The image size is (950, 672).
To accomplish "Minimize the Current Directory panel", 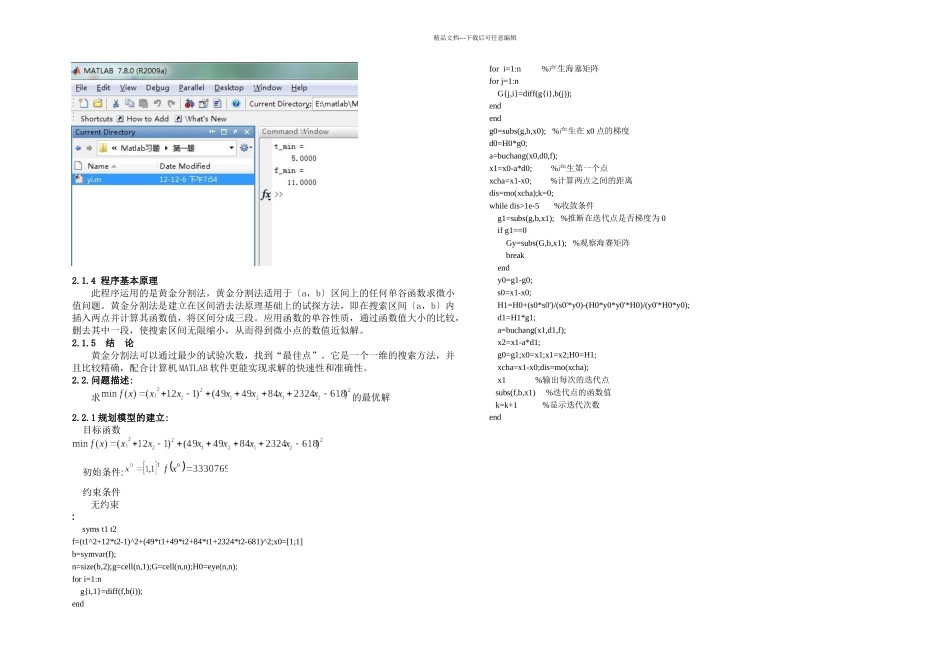I will 212,131.
